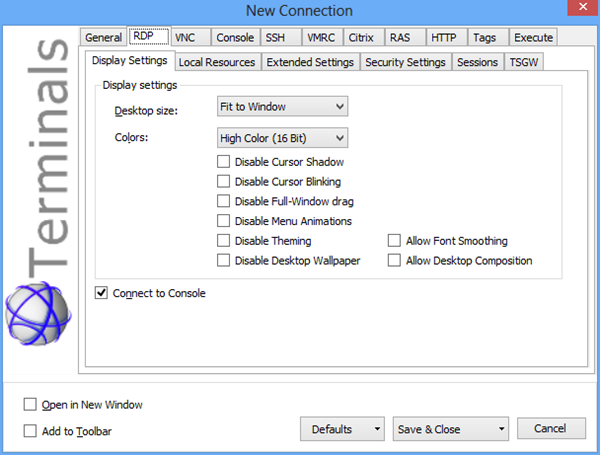Image resolution: width=600 pixels, height=455 pixels.
Task: Select the Display Settings sub-tab
Action: 130,60
